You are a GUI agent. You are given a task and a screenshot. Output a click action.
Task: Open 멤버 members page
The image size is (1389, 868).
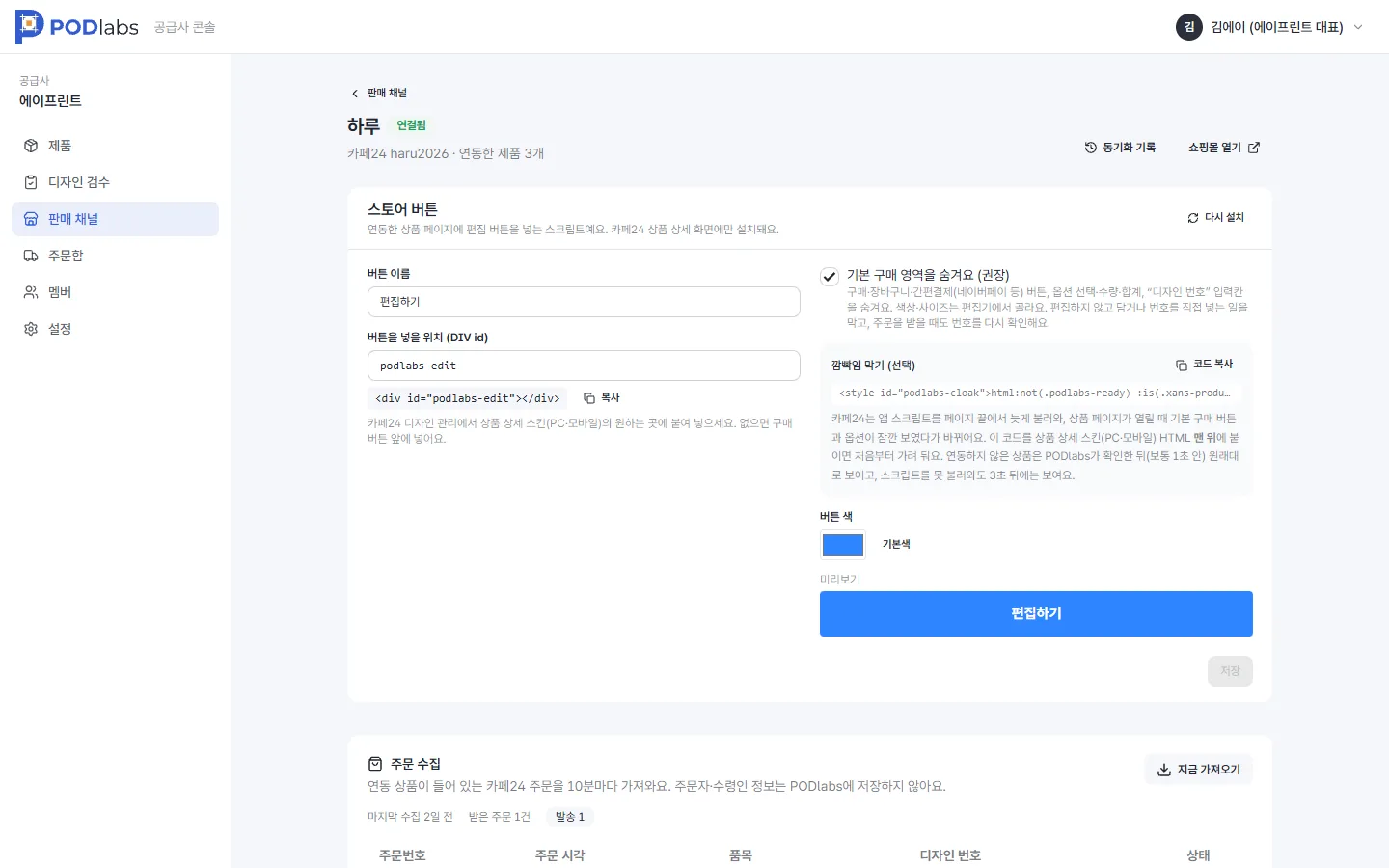115,292
